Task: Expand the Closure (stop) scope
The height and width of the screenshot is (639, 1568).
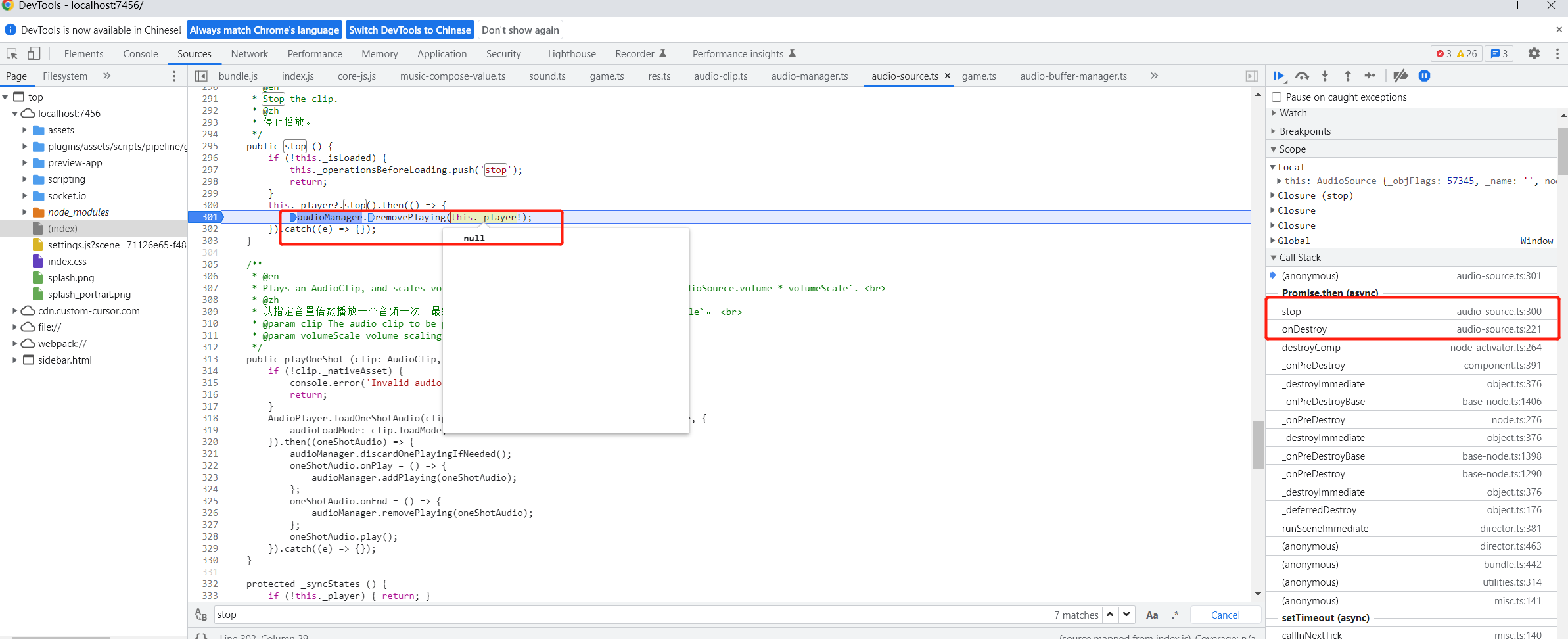Action: click(x=1275, y=195)
